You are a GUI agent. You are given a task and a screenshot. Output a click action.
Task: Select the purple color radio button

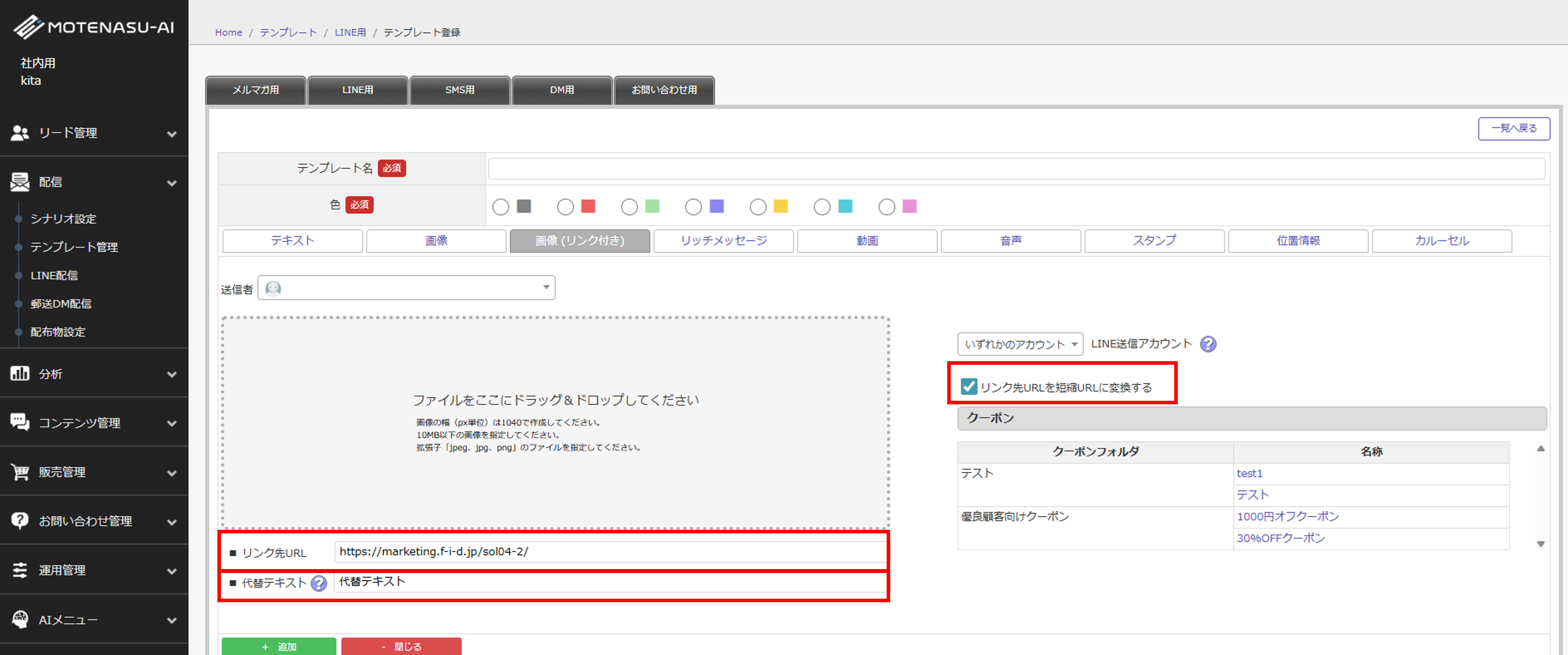pyautogui.click(x=693, y=207)
